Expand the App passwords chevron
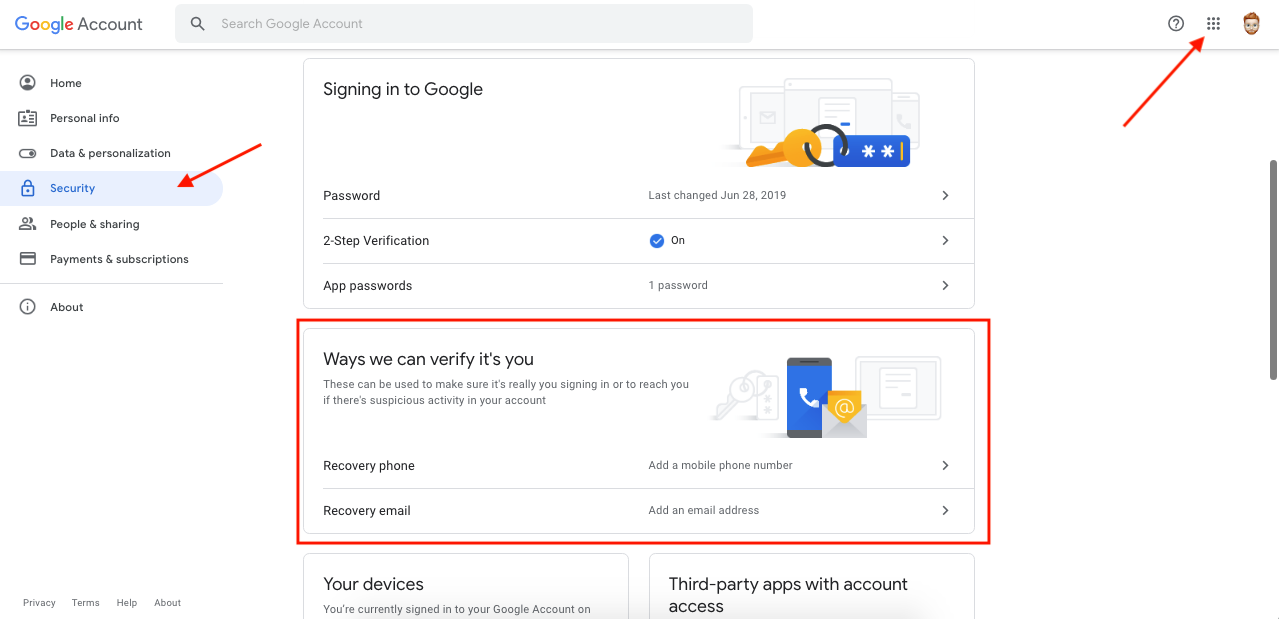The image size is (1279, 619). click(x=945, y=286)
